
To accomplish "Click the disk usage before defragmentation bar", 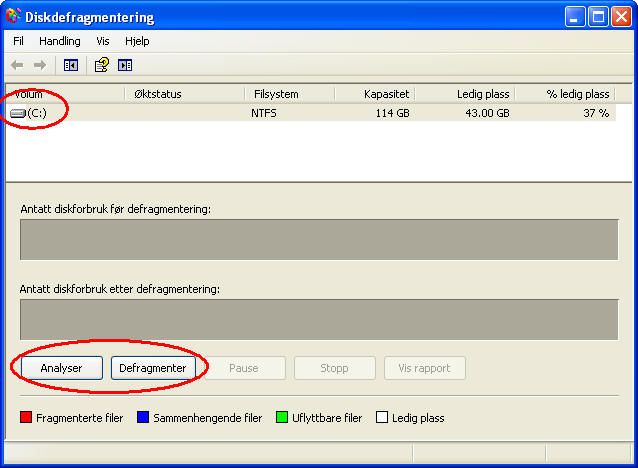I will [319, 239].
